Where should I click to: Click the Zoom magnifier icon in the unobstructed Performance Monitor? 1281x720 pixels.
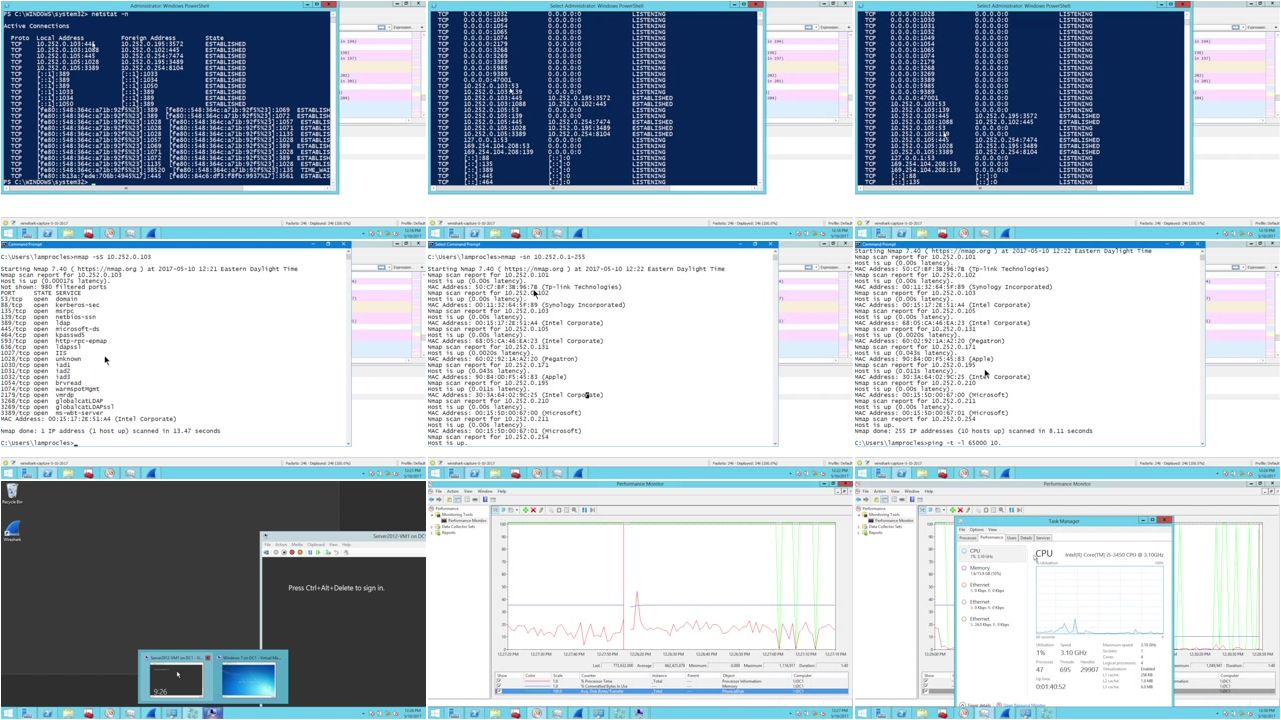tap(574, 510)
